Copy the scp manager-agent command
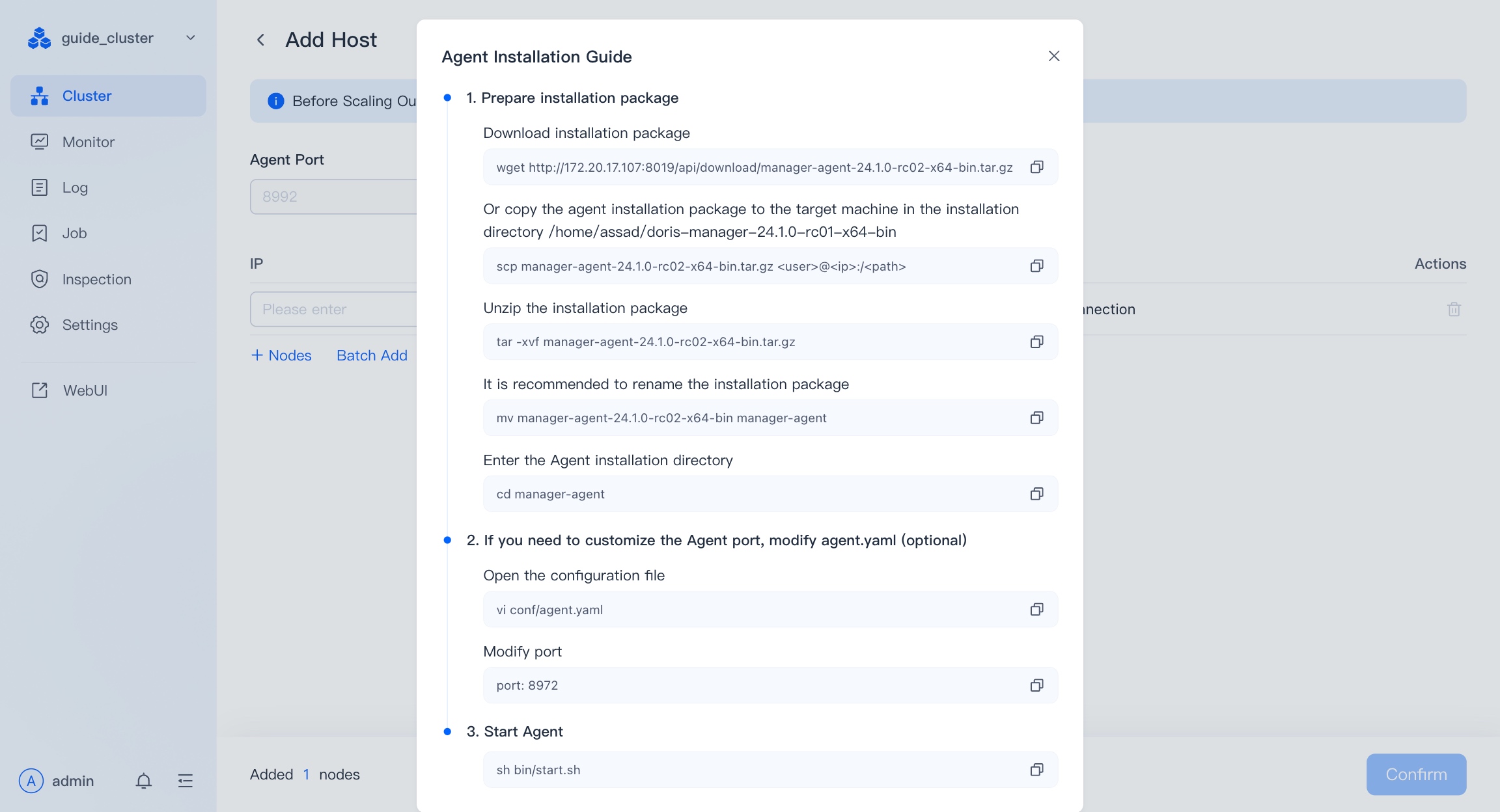This screenshot has width=1500, height=812. pyautogui.click(x=1036, y=265)
